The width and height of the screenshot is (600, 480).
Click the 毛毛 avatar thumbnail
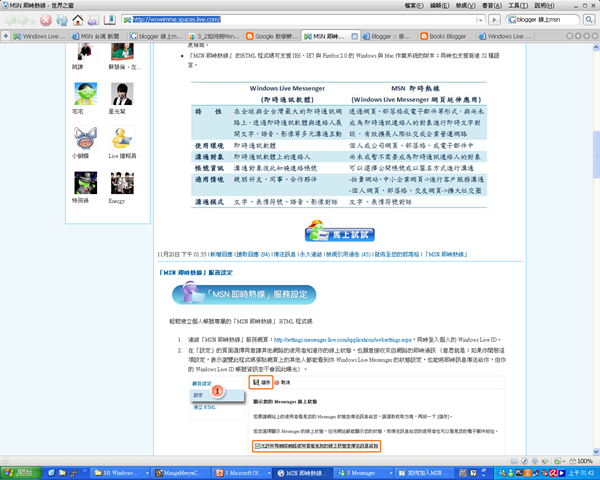tap(85, 94)
